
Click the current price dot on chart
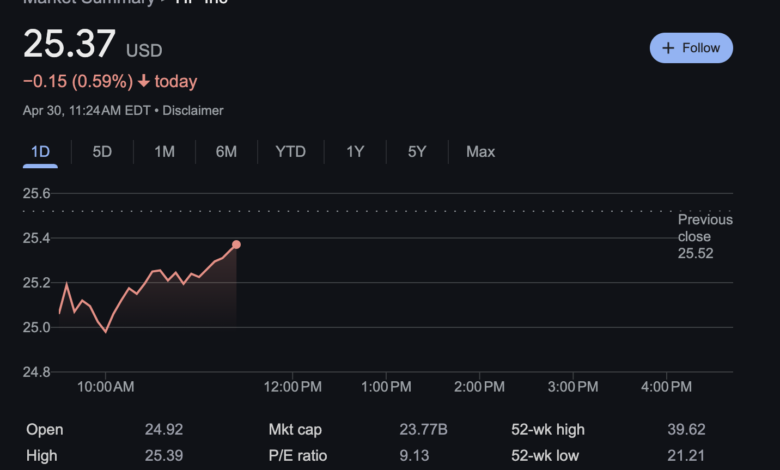pos(236,244)
